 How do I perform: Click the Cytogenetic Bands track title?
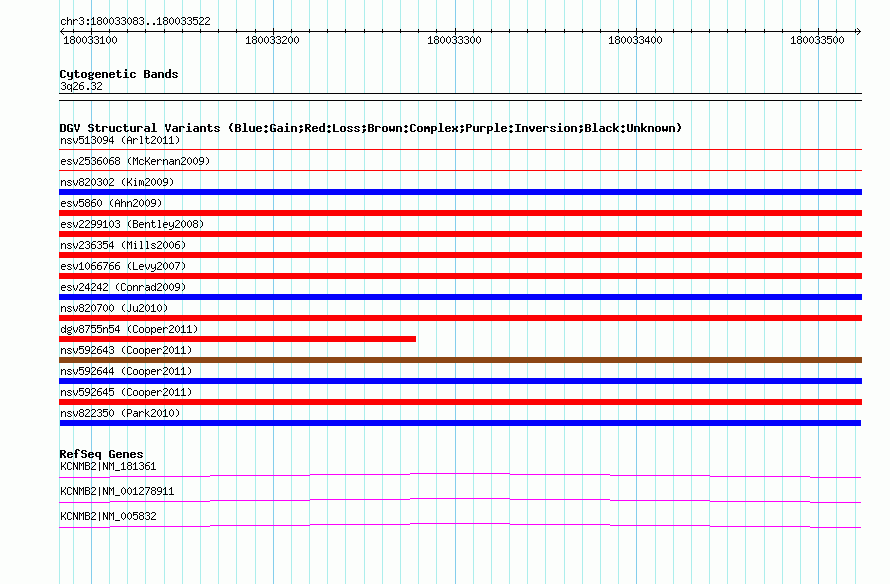point(119,74)
